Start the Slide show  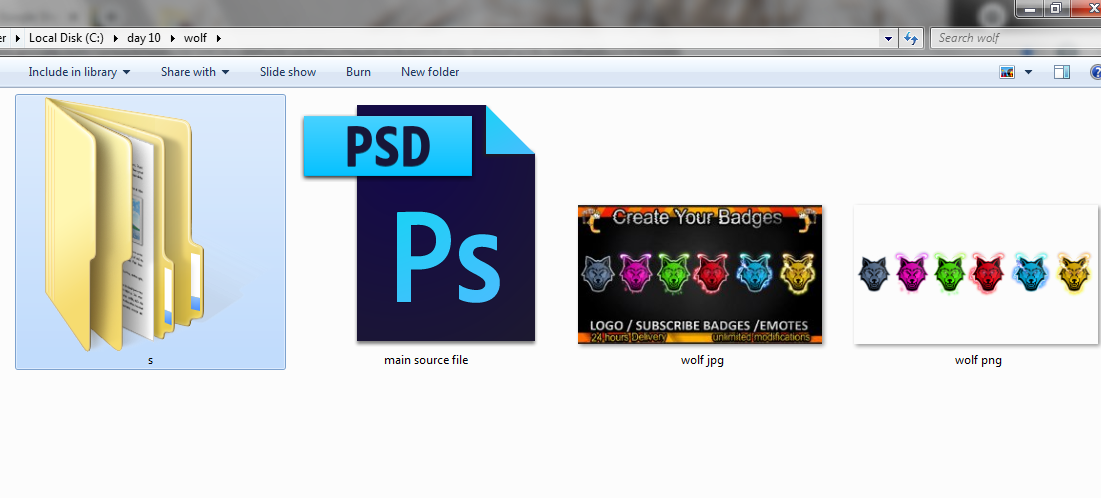click(288, 72)
